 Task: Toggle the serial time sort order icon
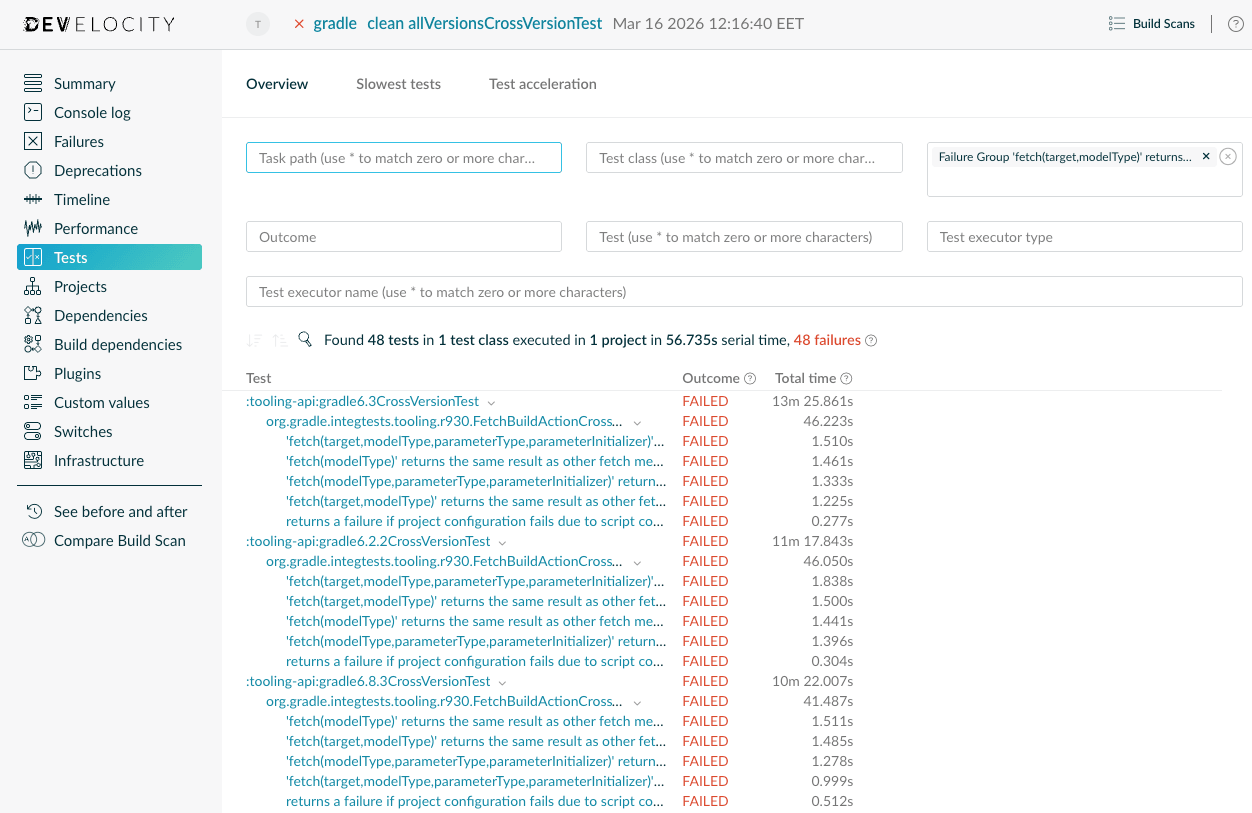pyautogui.click(x=253, y=340)
